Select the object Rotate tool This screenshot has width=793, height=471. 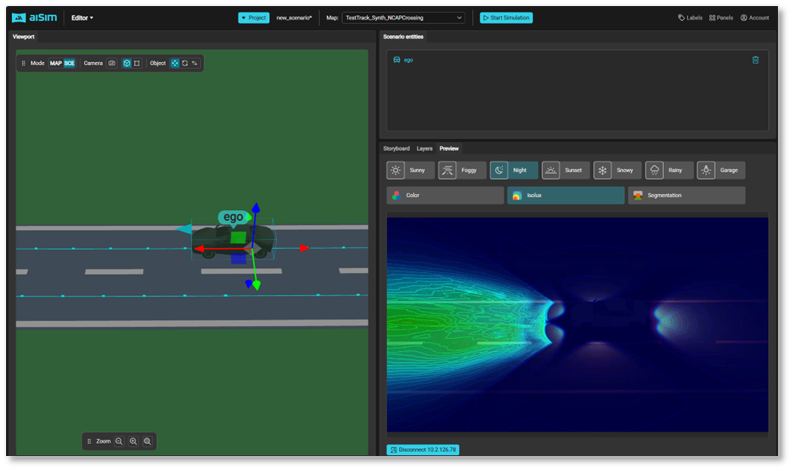pyautogui.click(x=185, y=63)
